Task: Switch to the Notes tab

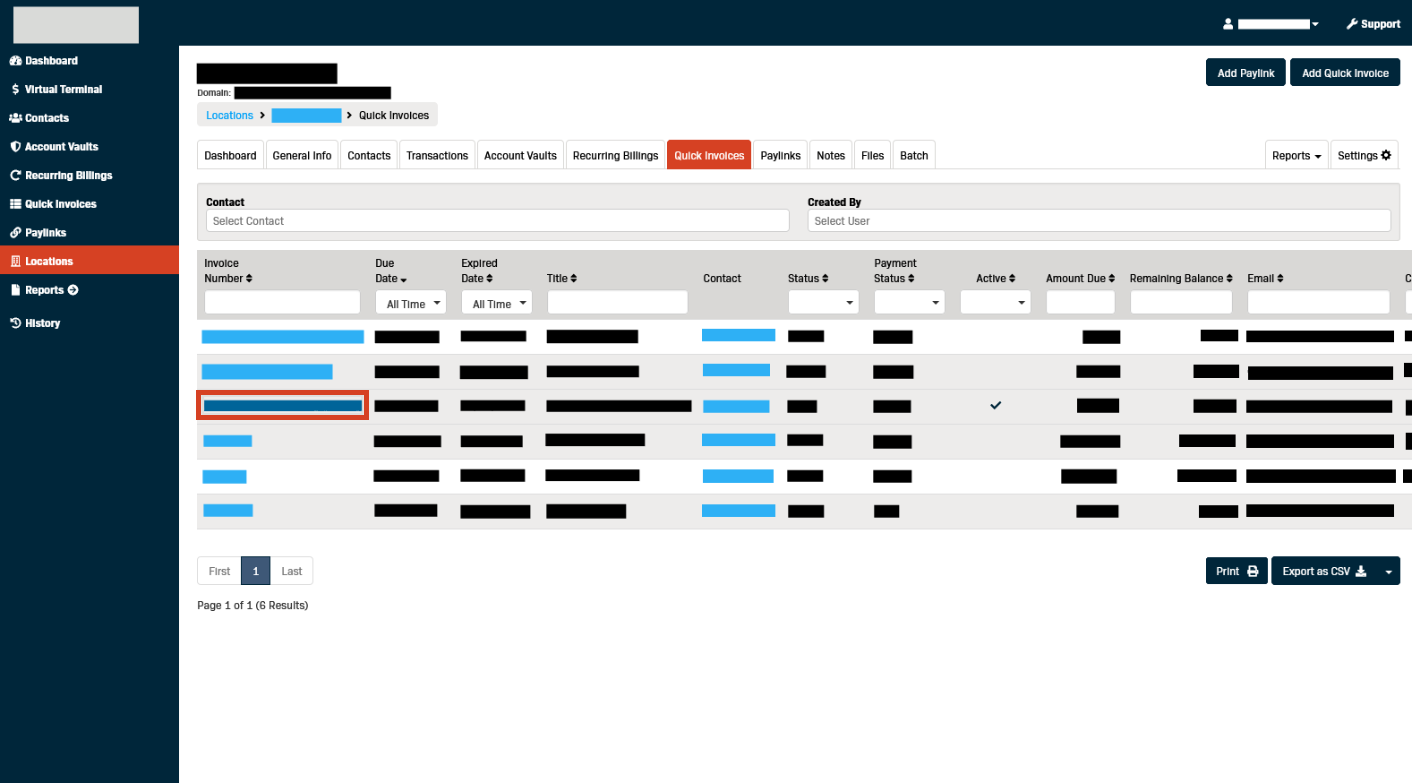Action: (x=830, y=156)
